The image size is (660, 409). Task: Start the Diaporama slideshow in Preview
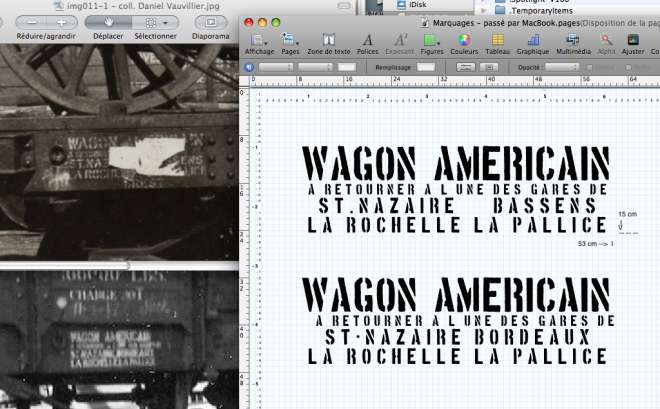211,22
